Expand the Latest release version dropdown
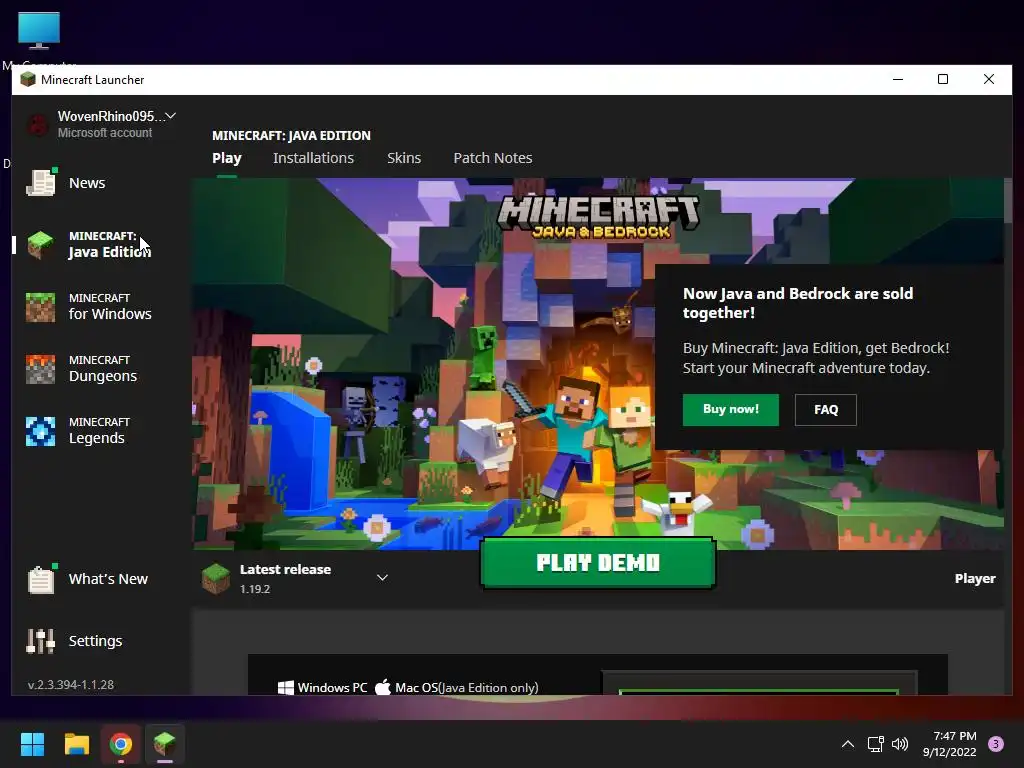Viewport: 1024px width, 768px height. pyautogui.click(x=383, y=577)
